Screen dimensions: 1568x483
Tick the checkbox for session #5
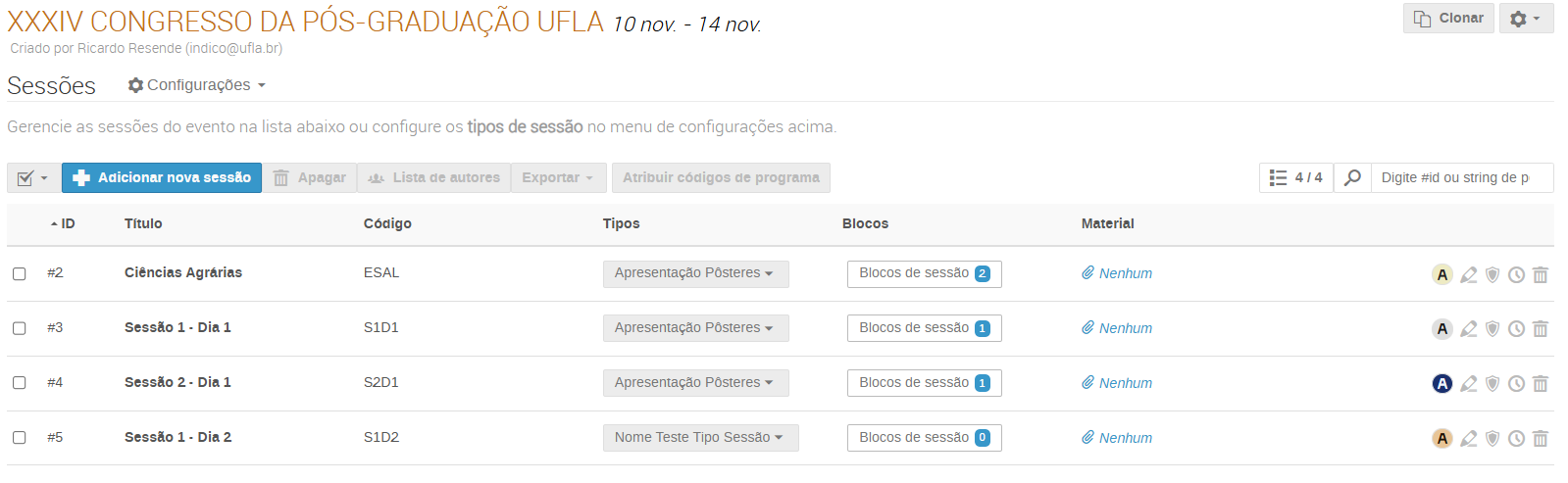(20, 438)
